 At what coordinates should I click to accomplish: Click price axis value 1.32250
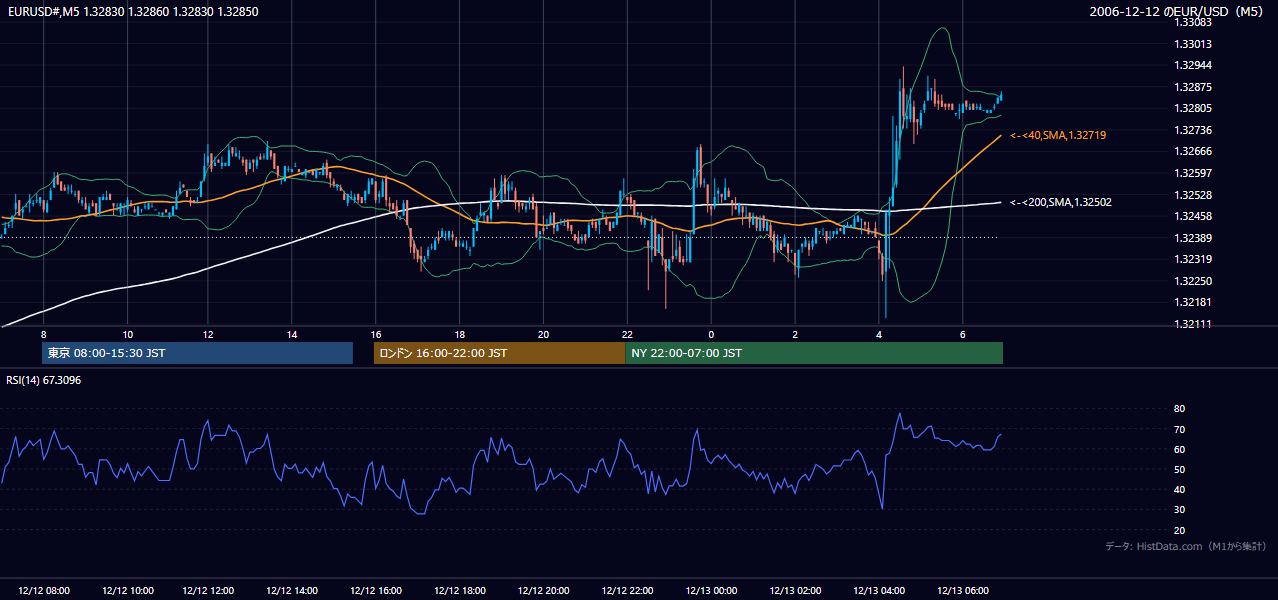click(1193, 281)
